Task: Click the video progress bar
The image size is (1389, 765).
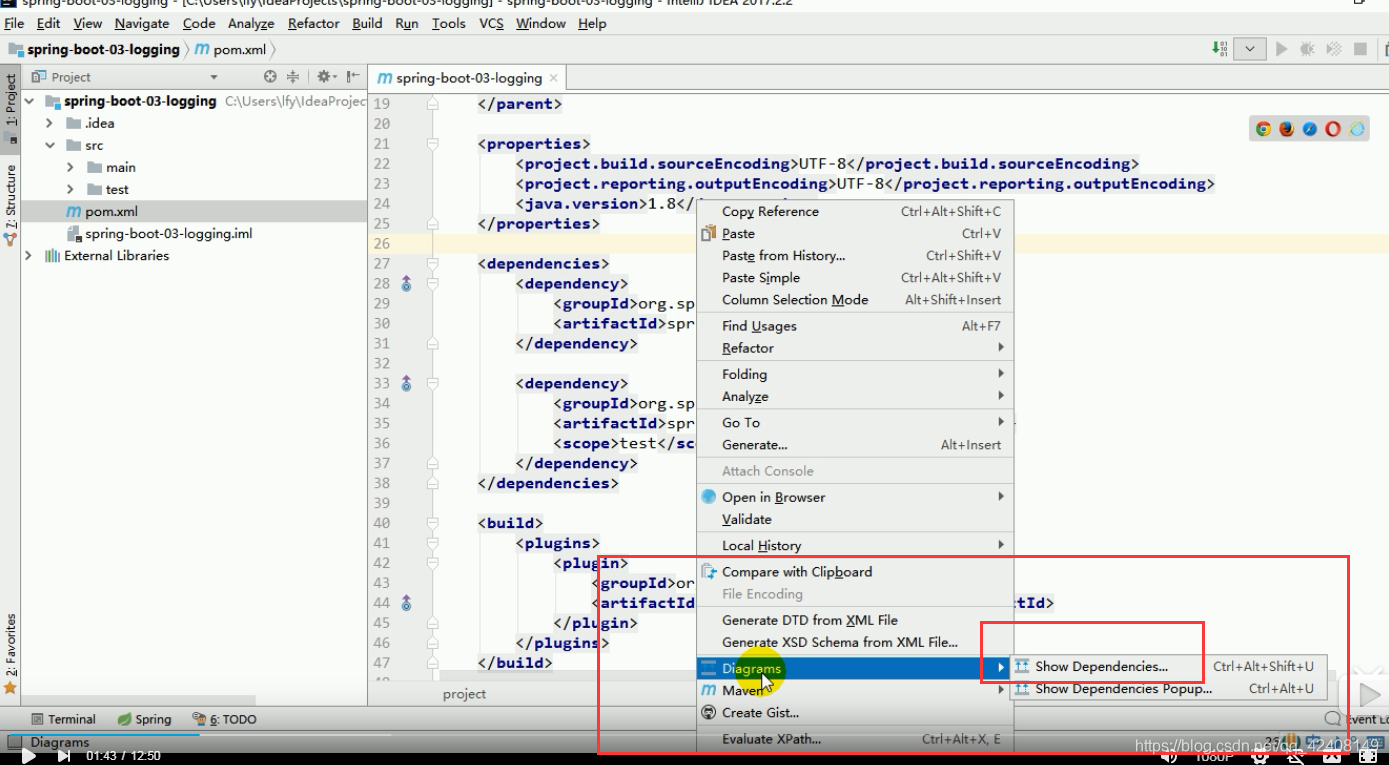Action: (x=694, y=734)
